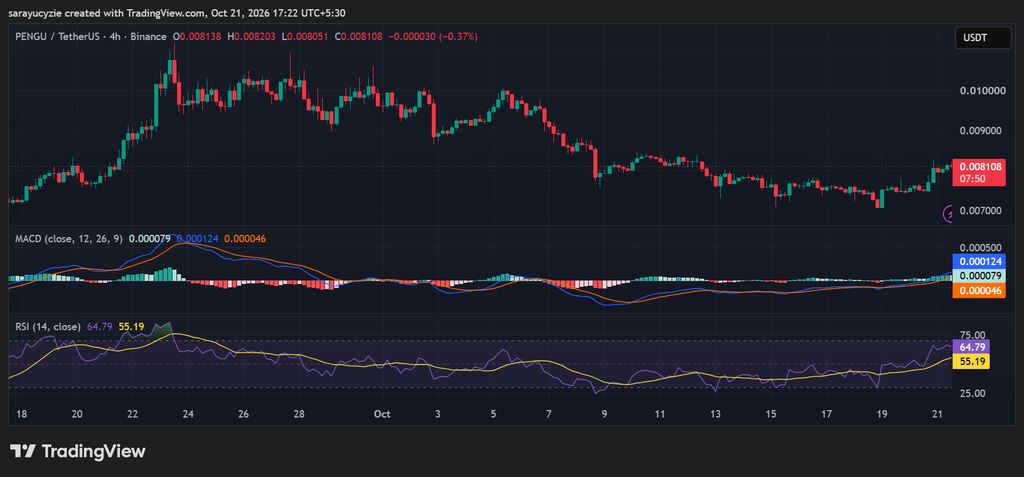Image resolution: width=1024 pixels, height=477 pixels.
Task: Select the open price O0.008138
Action: 198,37
